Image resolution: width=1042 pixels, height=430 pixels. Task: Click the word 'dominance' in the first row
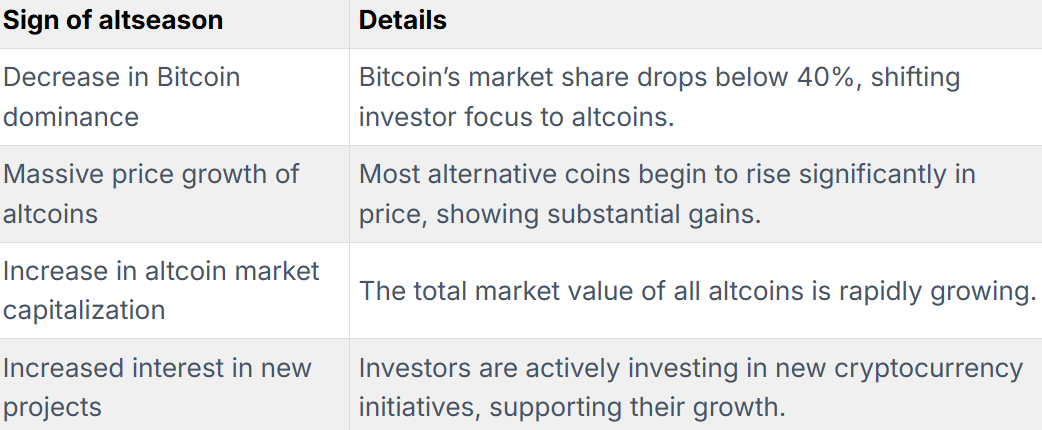[71, 117]
